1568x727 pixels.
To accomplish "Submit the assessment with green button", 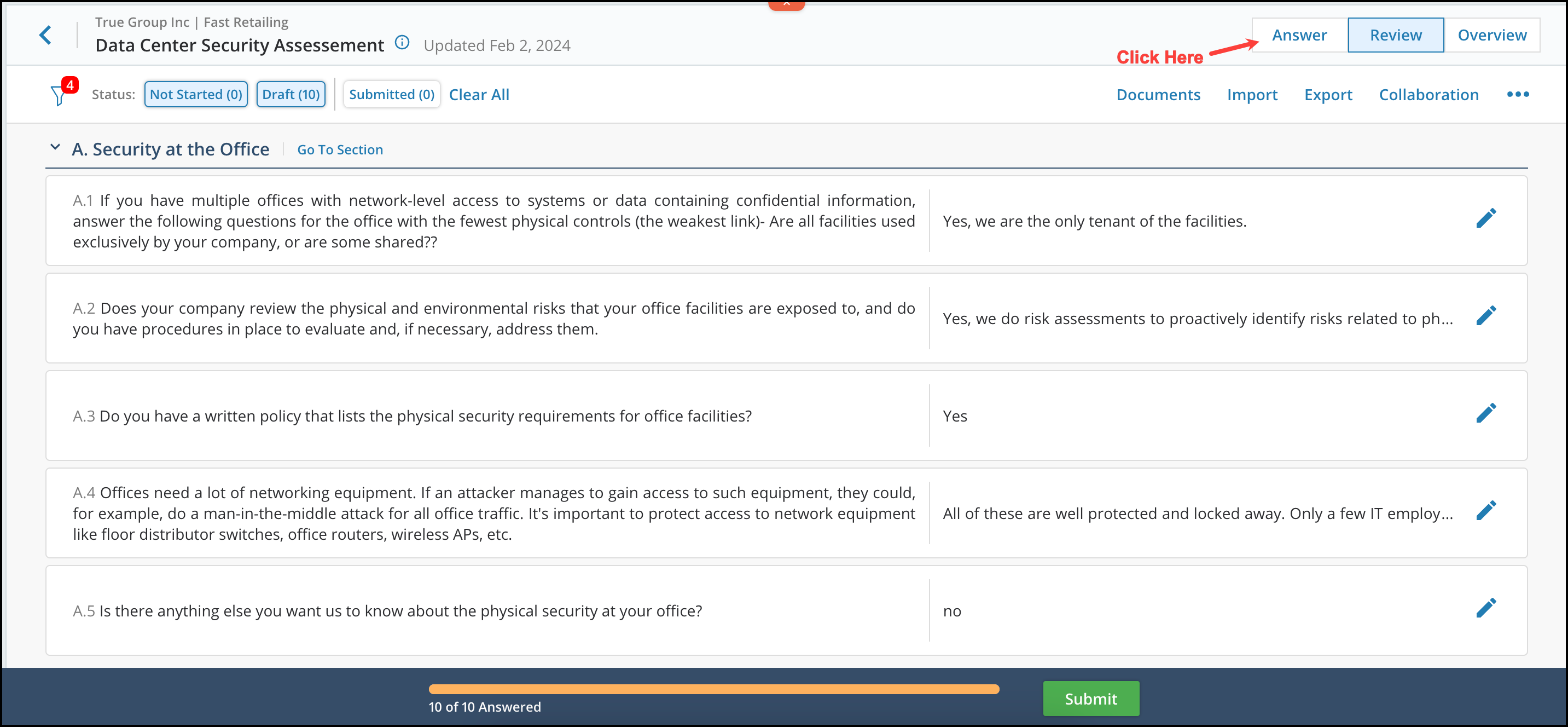I will pos(1091,699).
